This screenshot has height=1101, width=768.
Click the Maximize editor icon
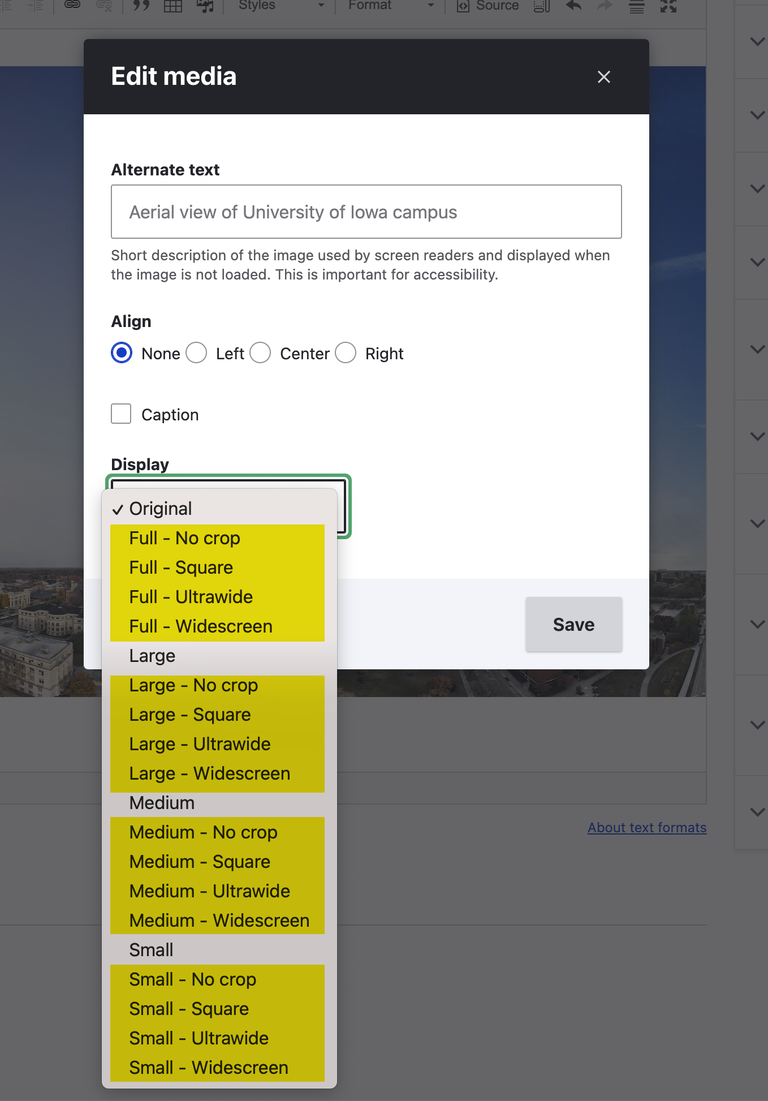[668, 6]
